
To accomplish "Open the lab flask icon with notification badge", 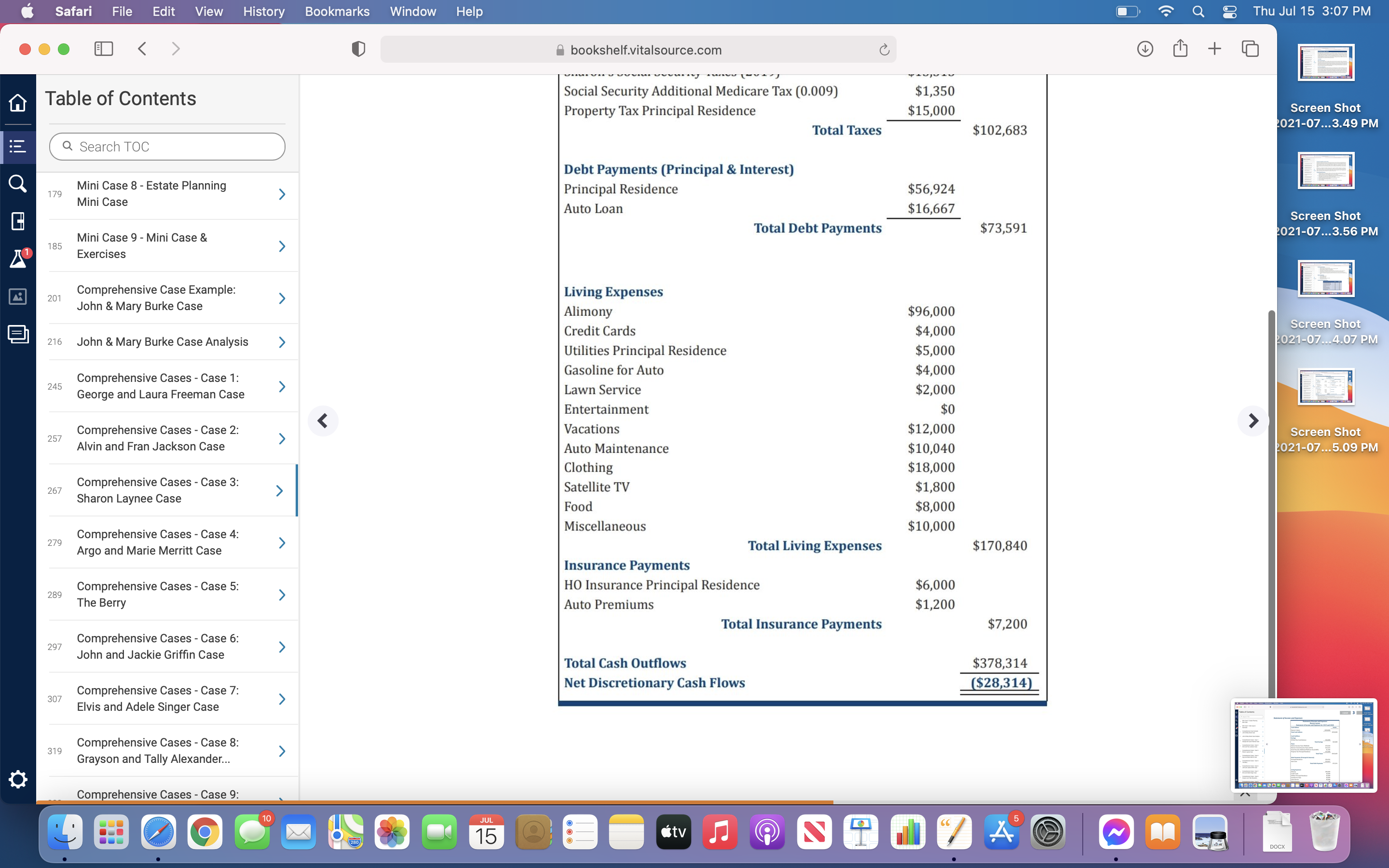I will 18,258.
